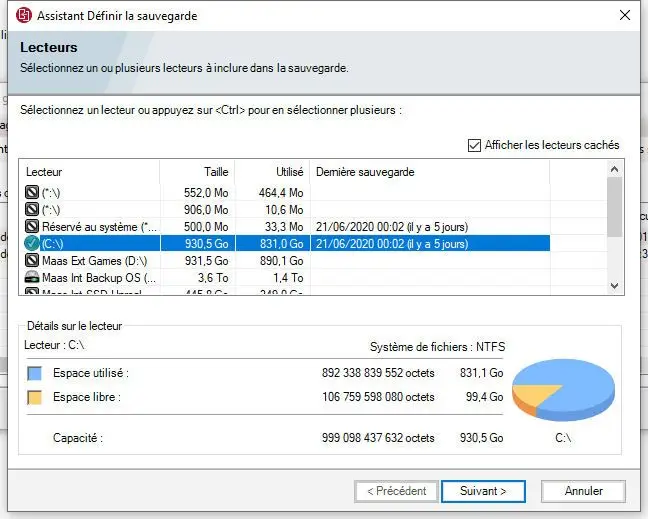The height and width of the screenshot is (519, 648).
Task: Click the red app icon in the title bar
Action: (24, 15)
